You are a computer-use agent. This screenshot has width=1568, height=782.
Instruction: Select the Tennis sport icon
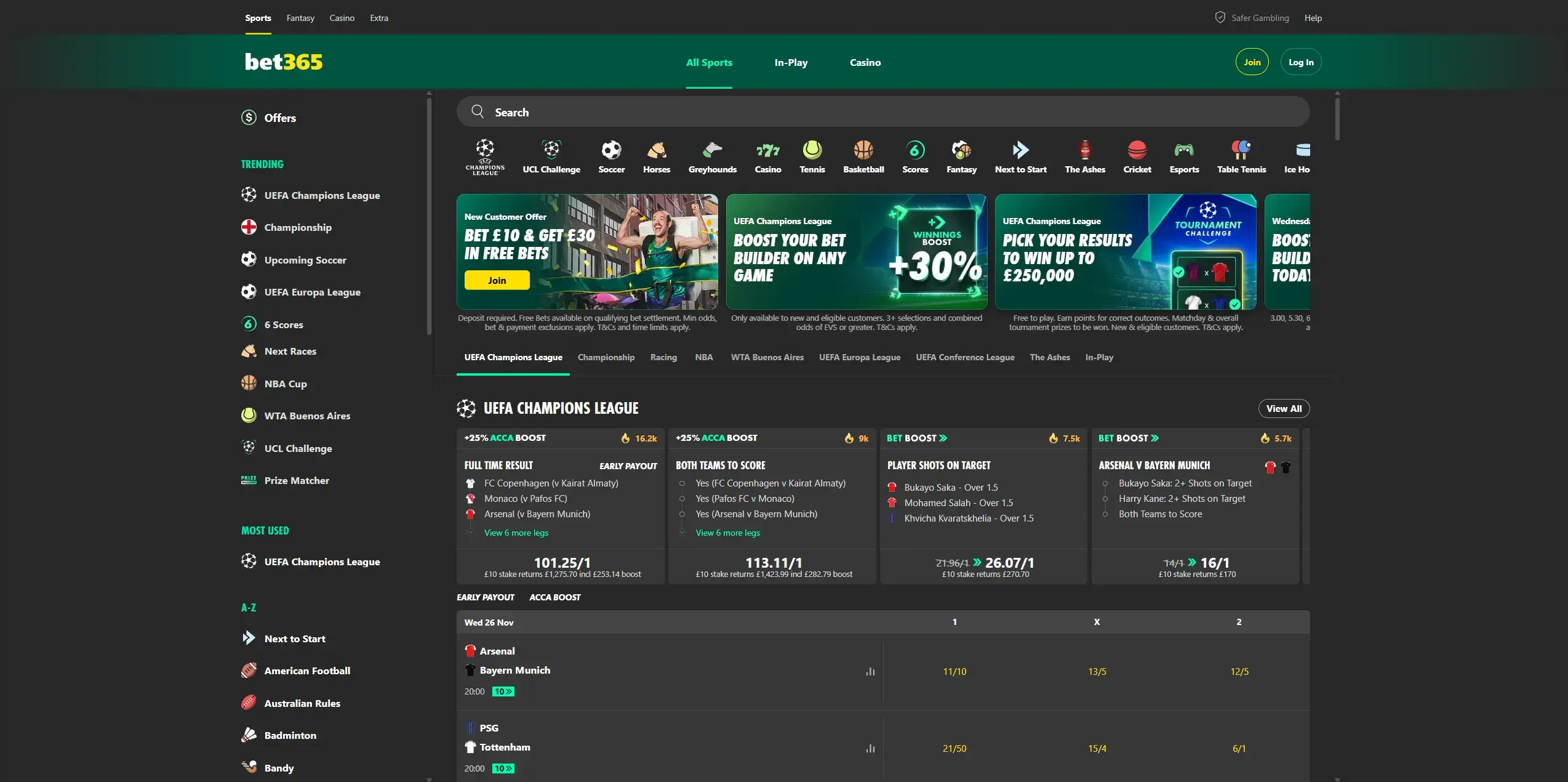[812, 155]
